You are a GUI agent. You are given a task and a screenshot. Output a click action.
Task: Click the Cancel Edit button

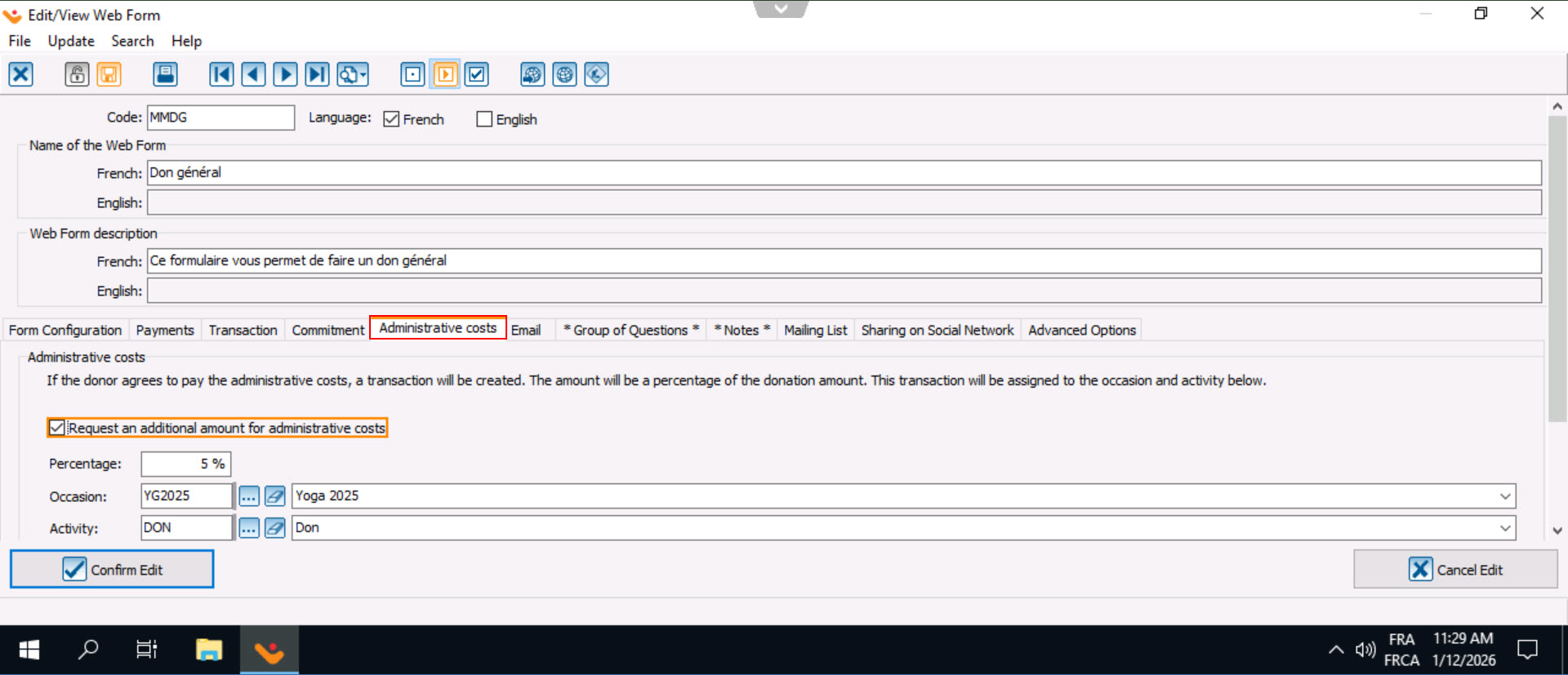[1455, 569]
